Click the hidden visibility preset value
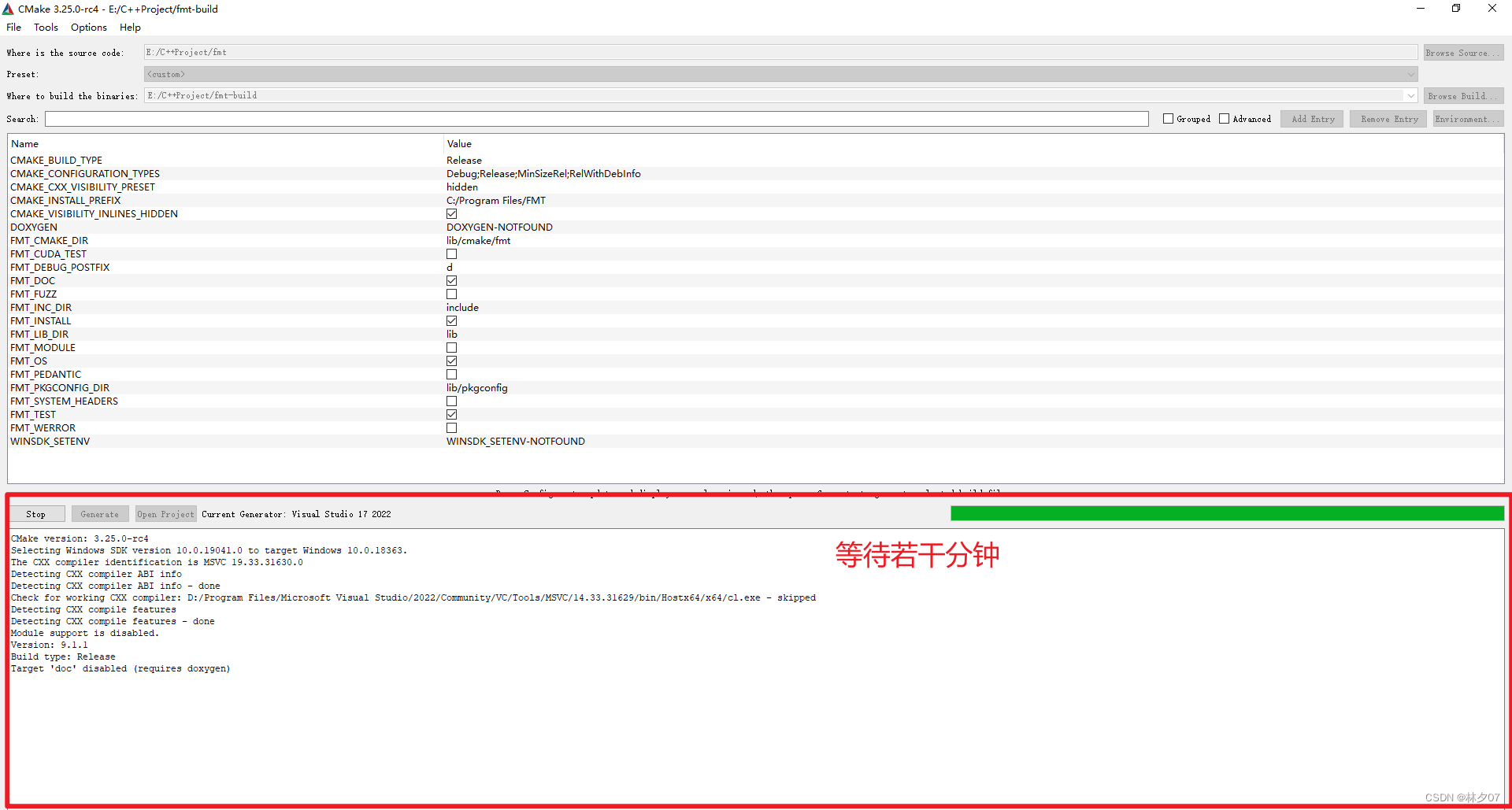Image resolution: width=1512 pixels, height=810 pixels. pos(462,187)
